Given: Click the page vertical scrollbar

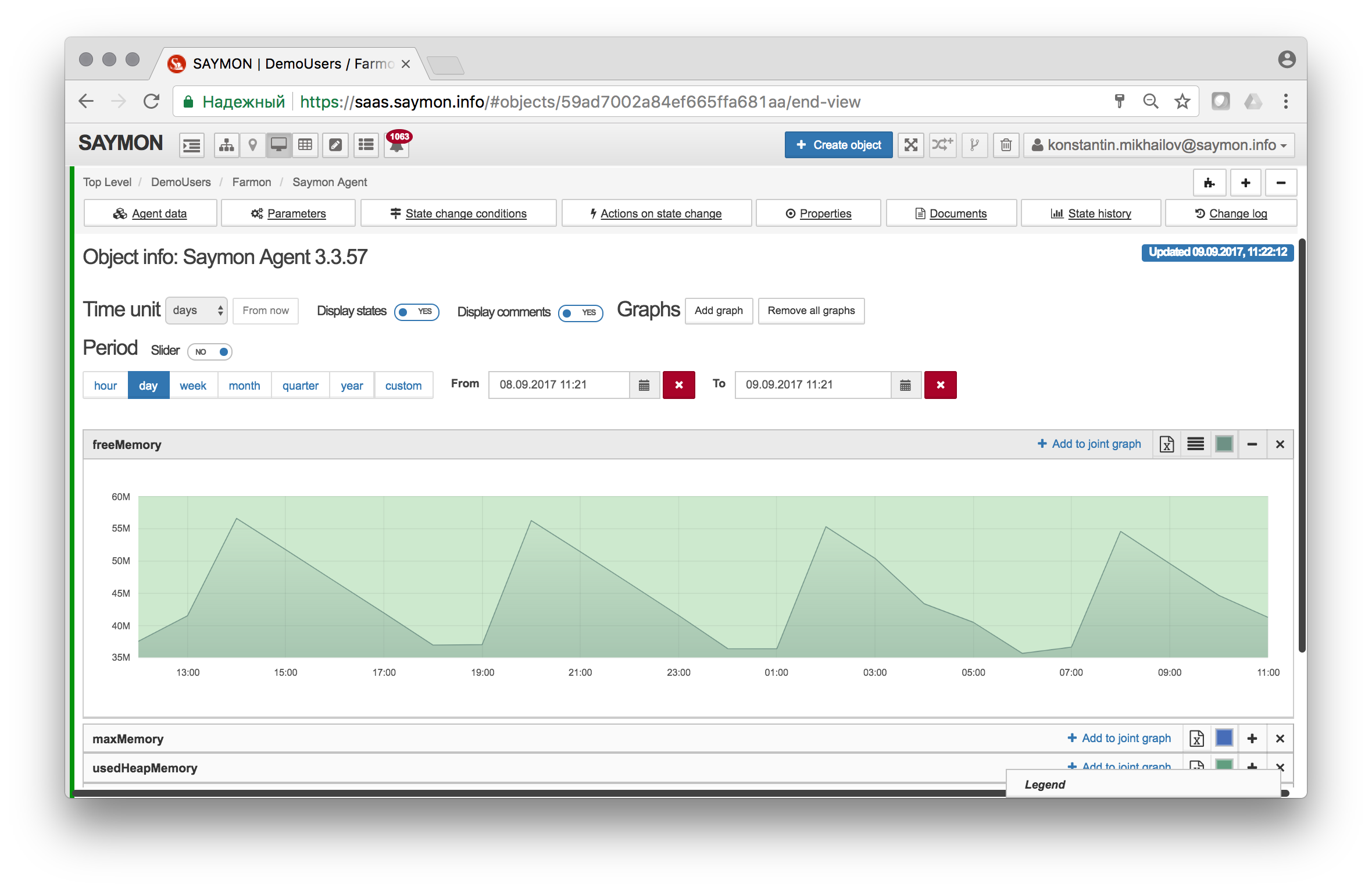Looking at the screenshot, I should [x=1302, y=446].
